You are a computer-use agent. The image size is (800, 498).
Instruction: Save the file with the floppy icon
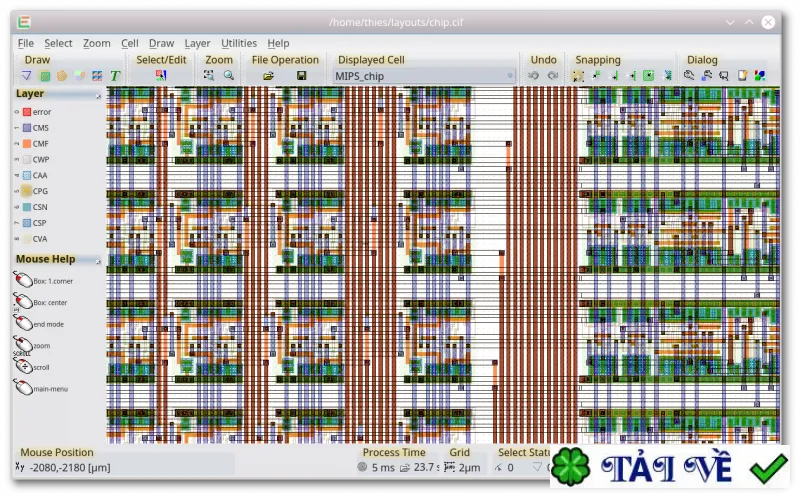point(302,76)
